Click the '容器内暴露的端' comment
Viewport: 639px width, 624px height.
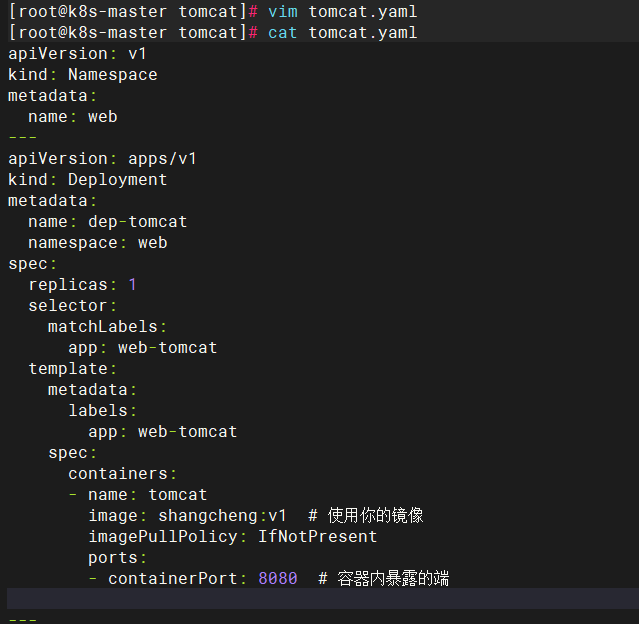click(x=393, y=579)
